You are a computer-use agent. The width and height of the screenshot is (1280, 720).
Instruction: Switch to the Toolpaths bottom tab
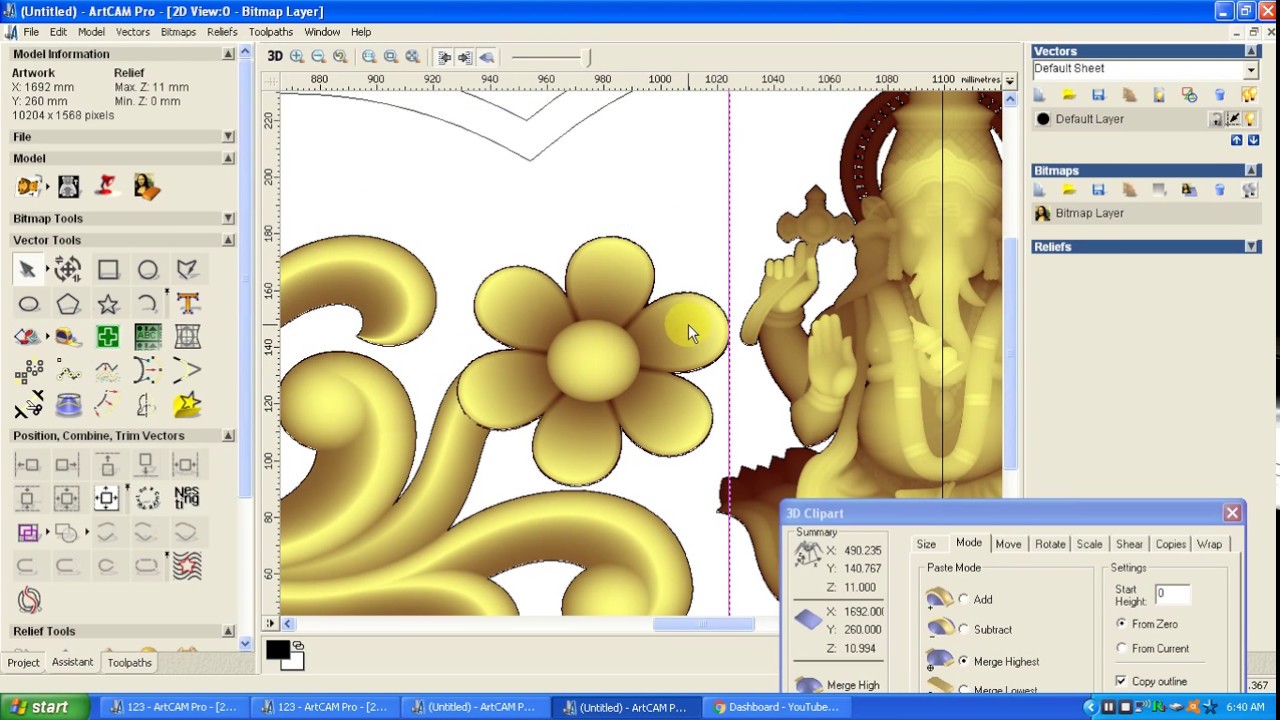click(130, 662)
